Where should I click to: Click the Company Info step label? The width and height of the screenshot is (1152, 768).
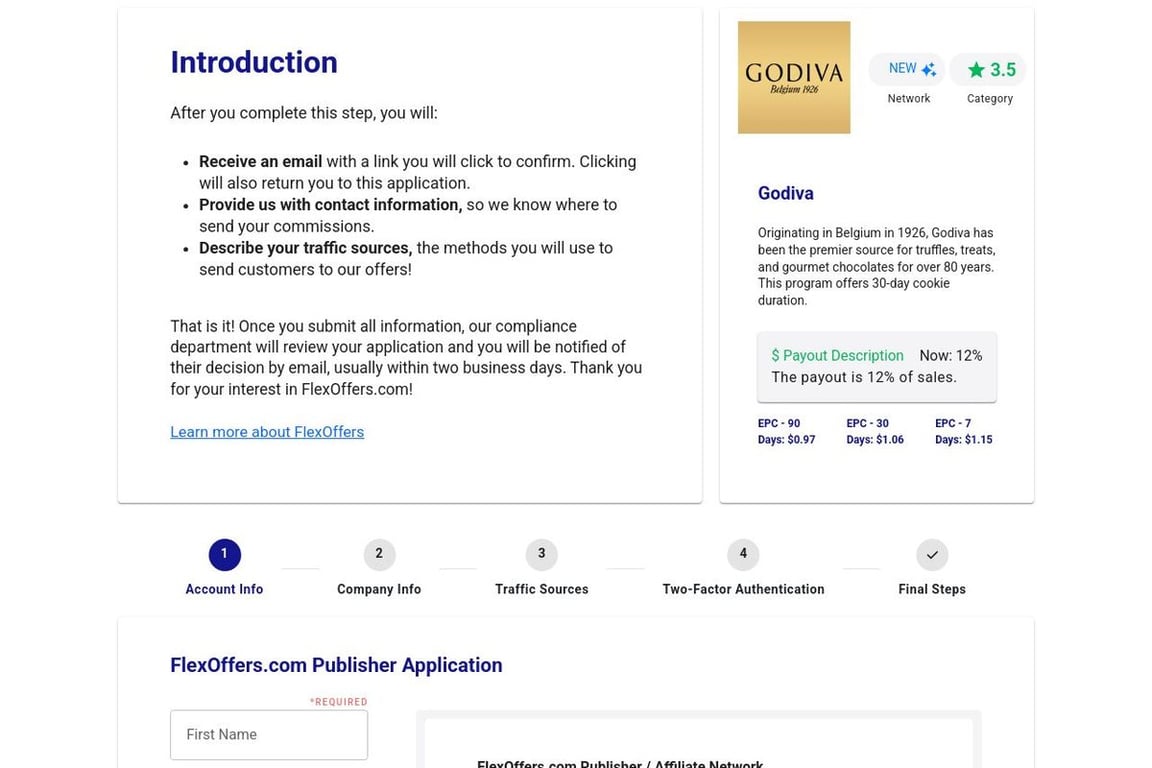(x=379, y=589)
